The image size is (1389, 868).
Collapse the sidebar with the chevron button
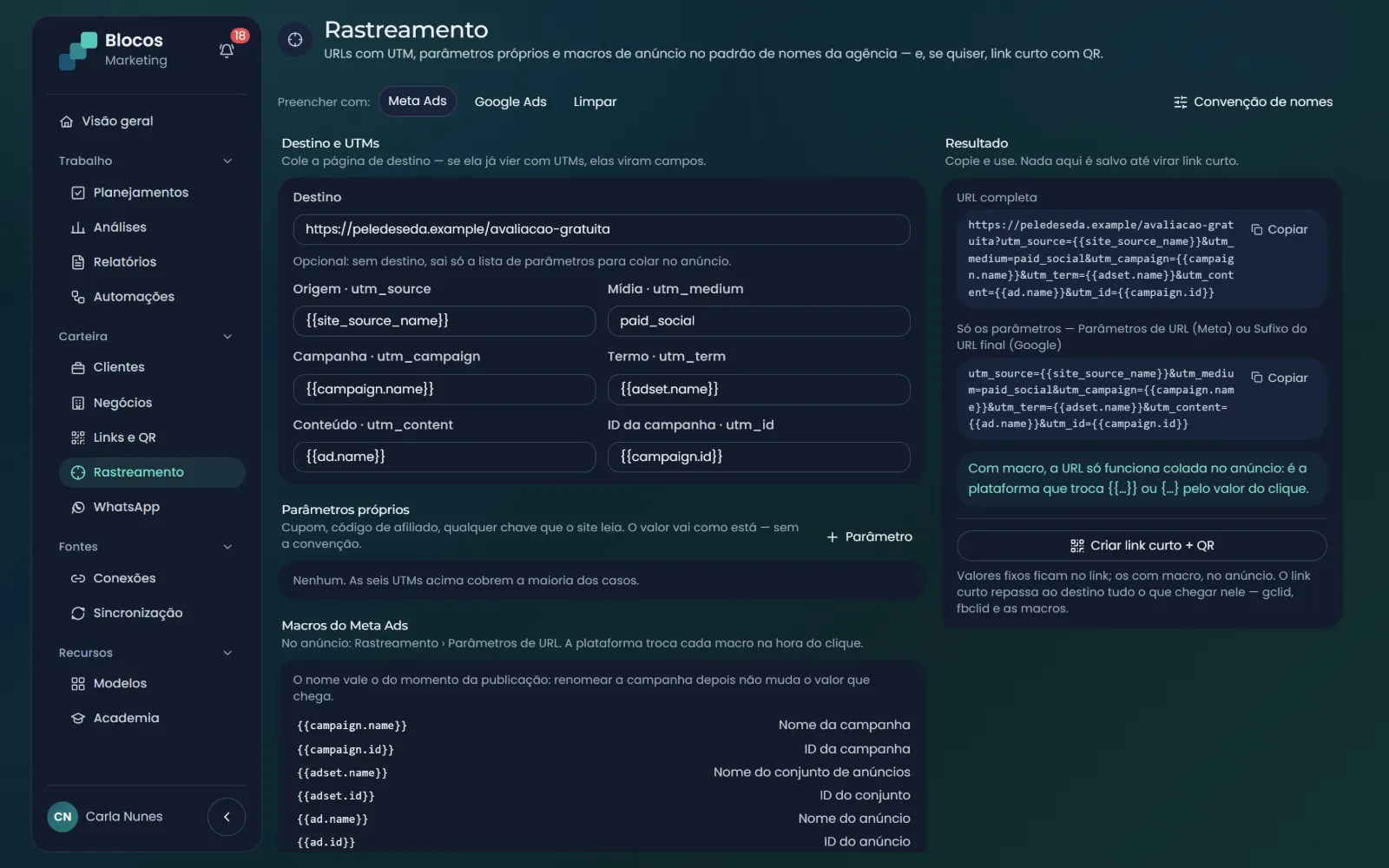[x=227, y=817]
